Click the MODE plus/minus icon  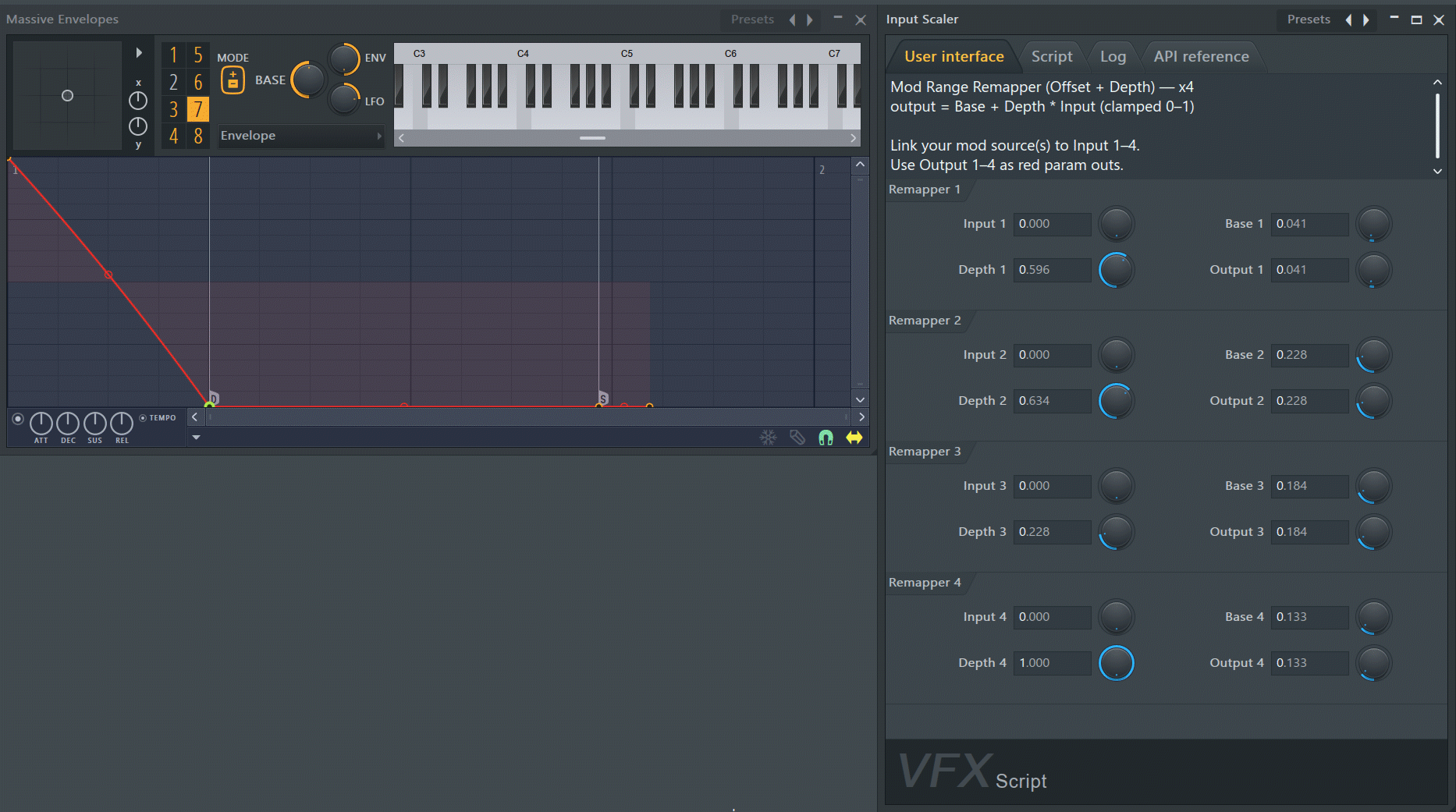[x=233, y=80]
